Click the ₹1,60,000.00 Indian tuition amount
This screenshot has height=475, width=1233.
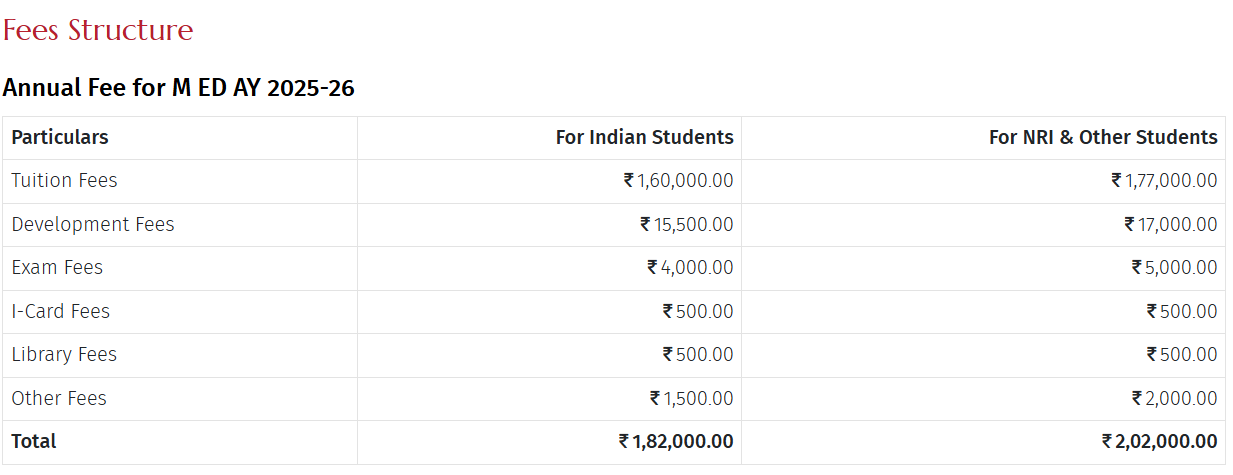(x=678, y=181)
